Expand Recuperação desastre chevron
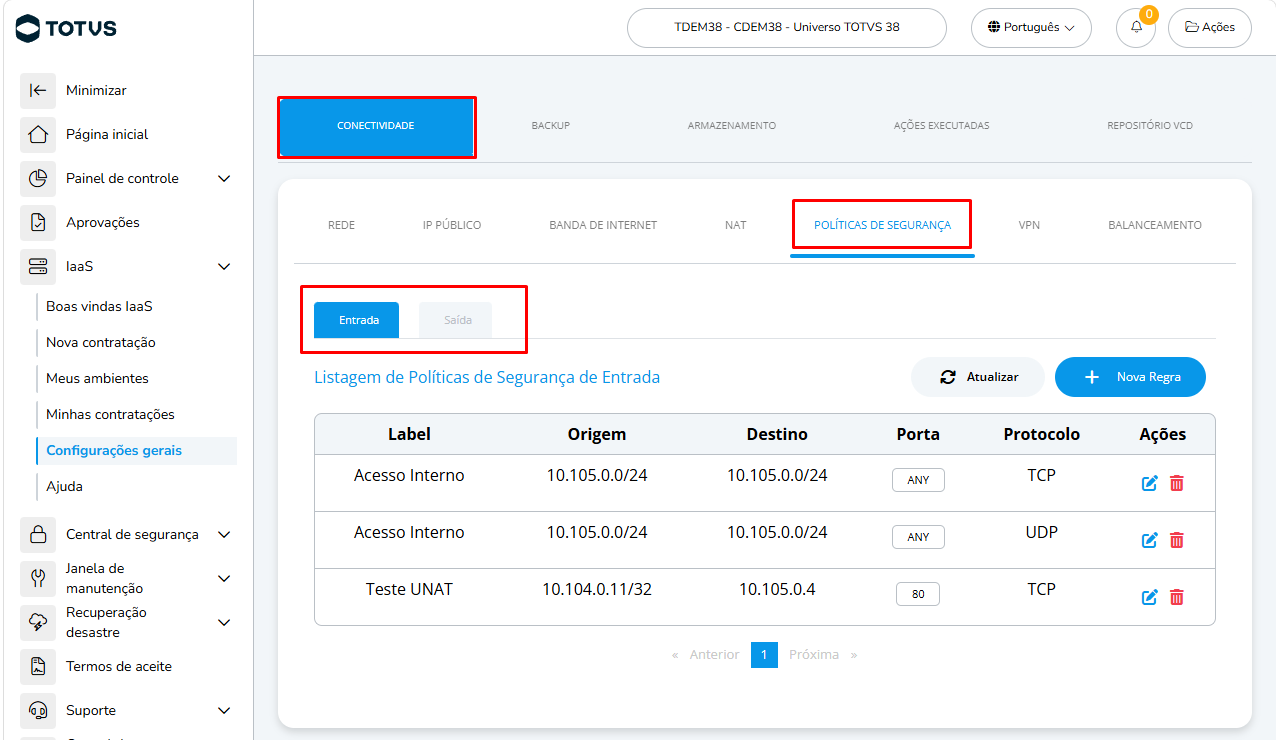Image resolution: width=1276 pixels, height=740 pixels. click(224, 622)
